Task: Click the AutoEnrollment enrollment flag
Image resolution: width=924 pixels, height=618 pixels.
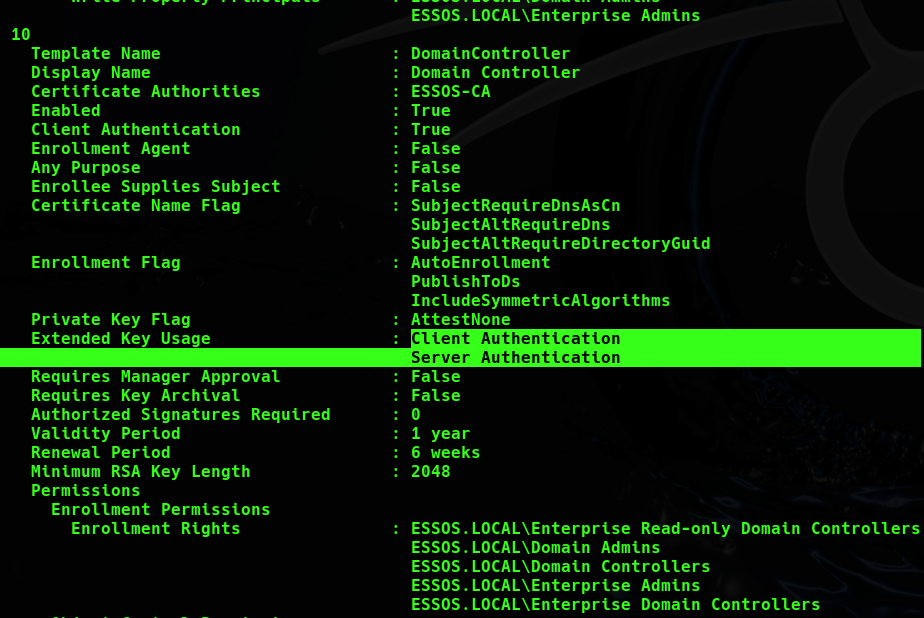Action: click(480, 263)
